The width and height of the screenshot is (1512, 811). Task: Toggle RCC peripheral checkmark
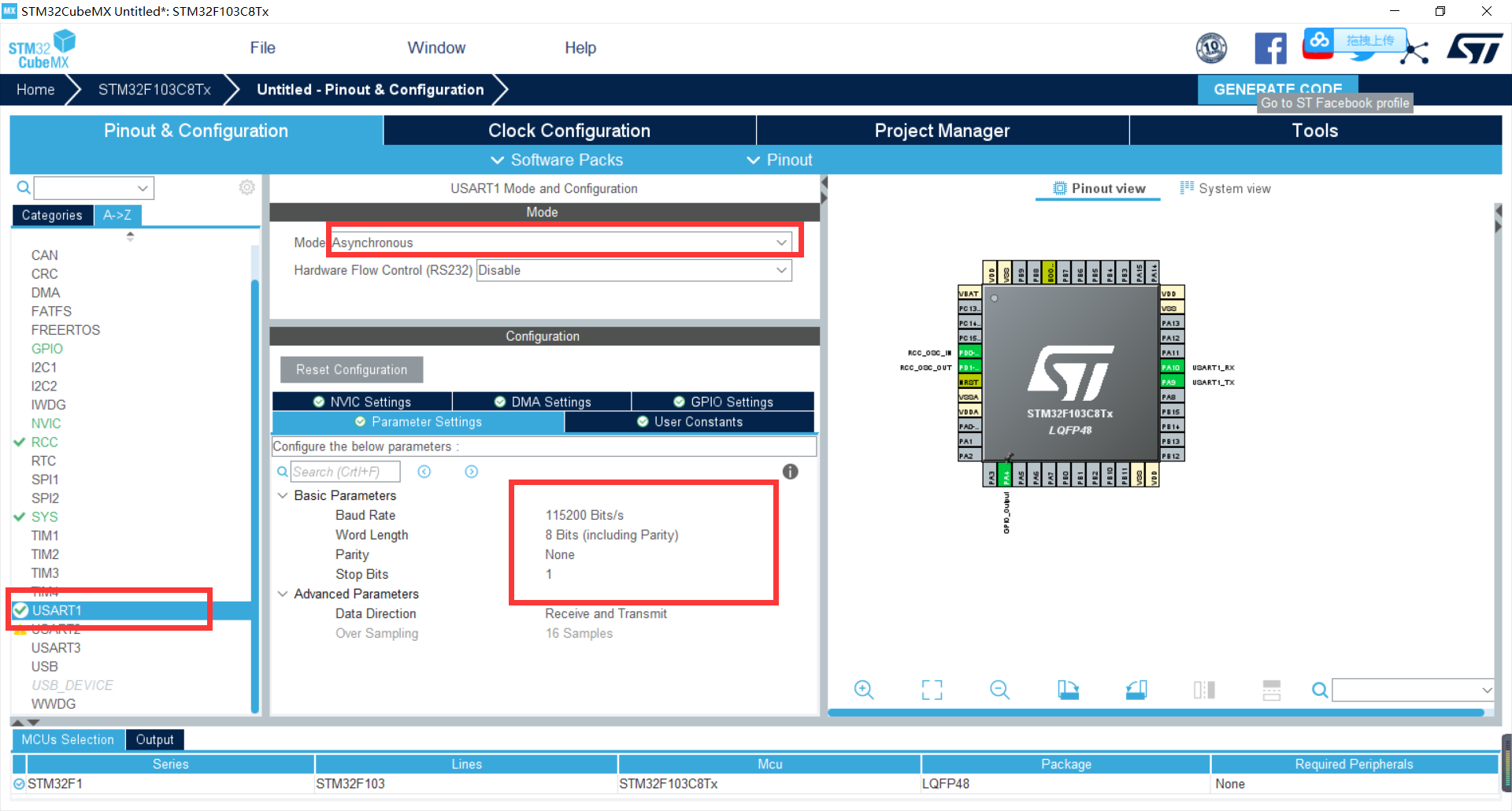20,442
